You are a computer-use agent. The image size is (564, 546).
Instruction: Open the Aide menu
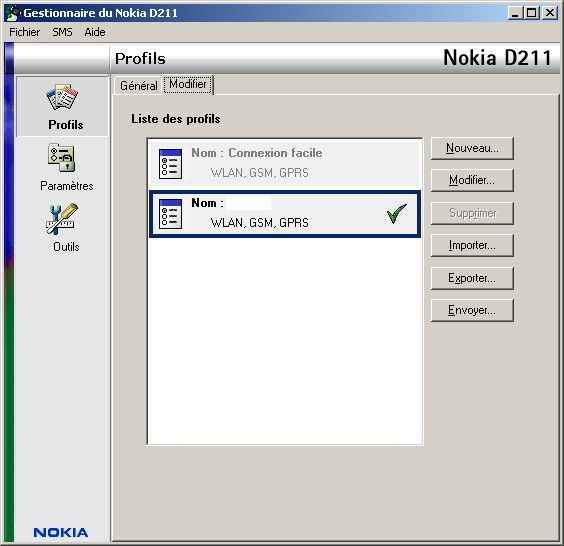click(95, 32)
